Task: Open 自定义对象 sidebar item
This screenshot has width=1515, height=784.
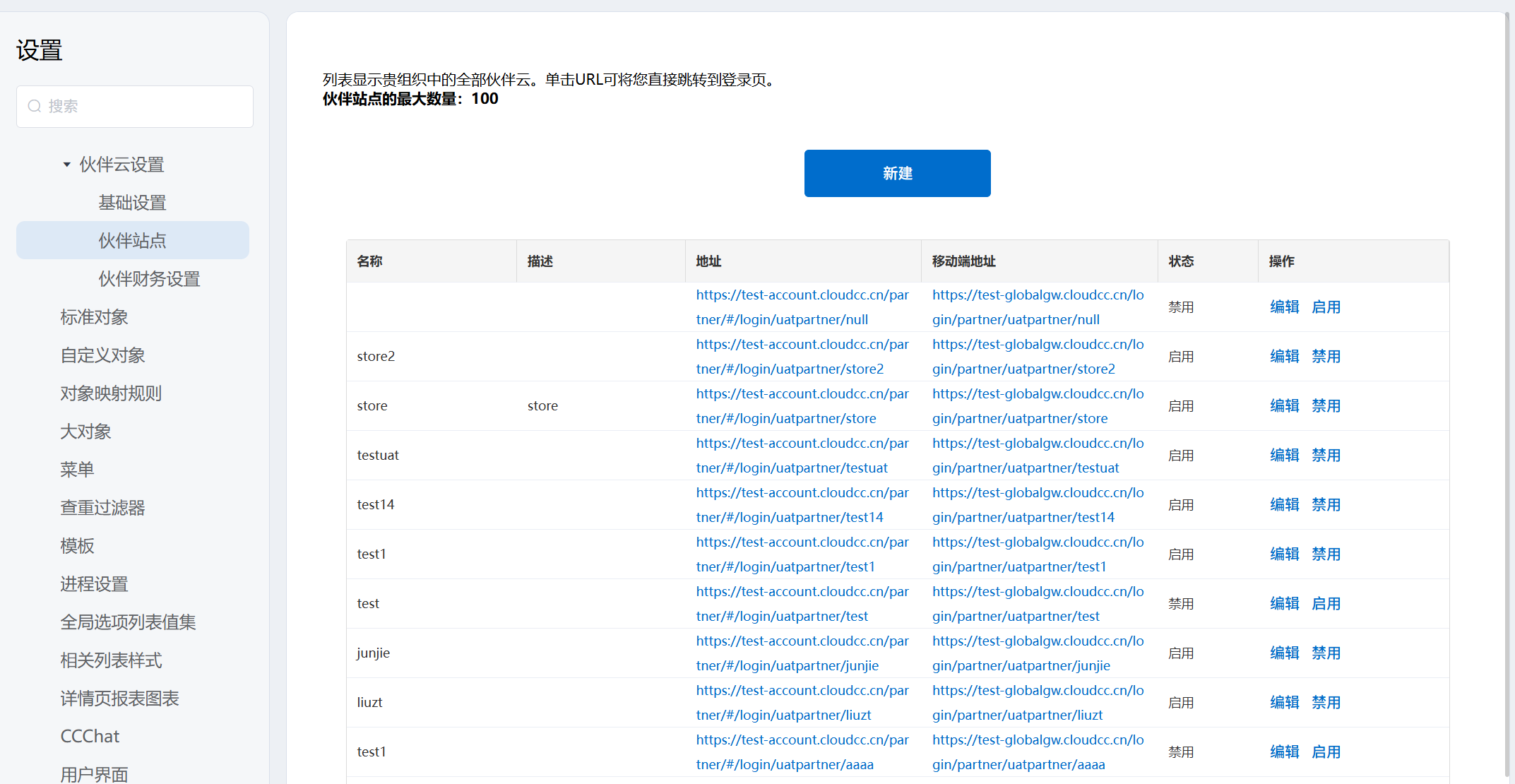Action: coord(102,355)
